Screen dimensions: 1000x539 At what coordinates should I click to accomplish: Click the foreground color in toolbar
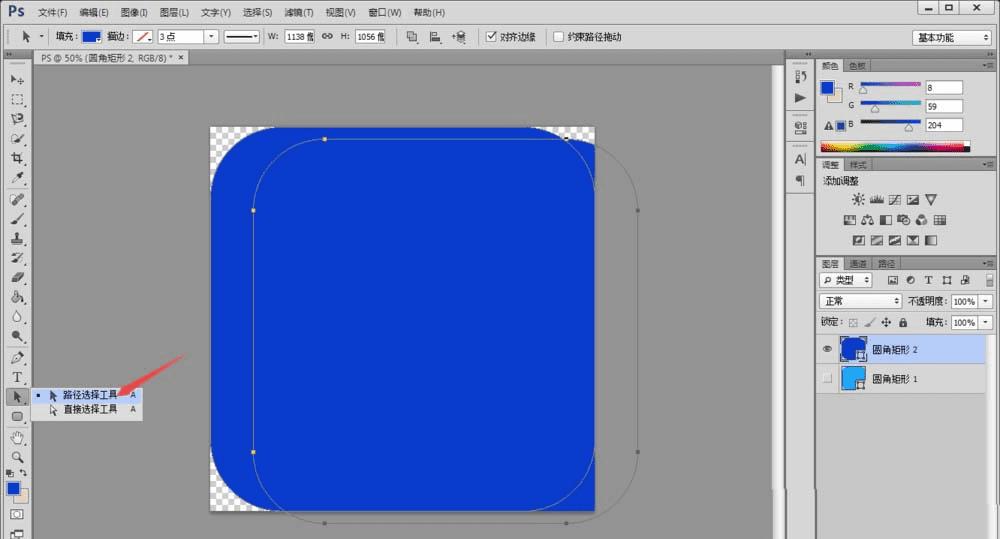[13, 489]
